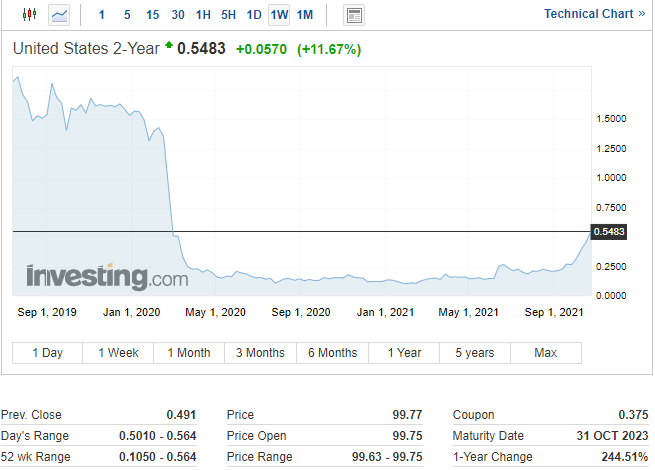Select the 1W weekly interval
This screenshot has height=470, width=655.
click(279, 15)
